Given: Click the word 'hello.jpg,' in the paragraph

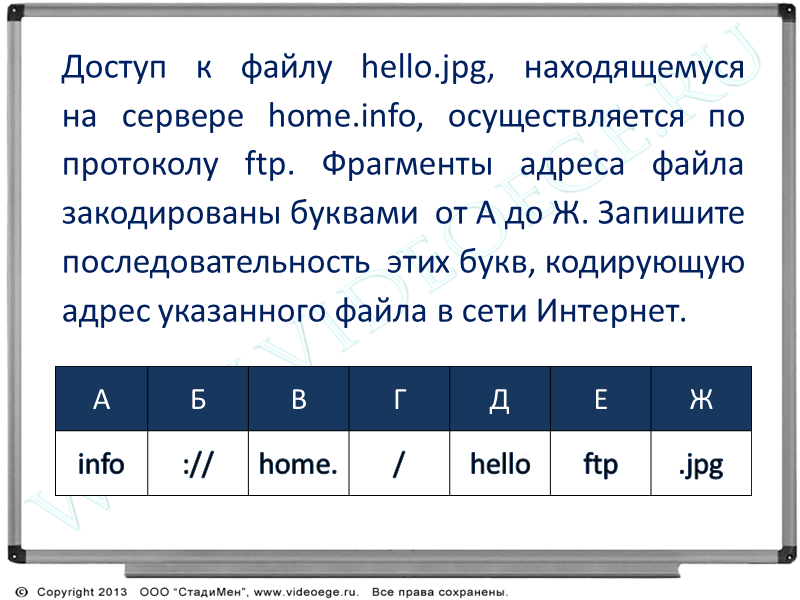Looking at the screenshot, I should 428,69.
